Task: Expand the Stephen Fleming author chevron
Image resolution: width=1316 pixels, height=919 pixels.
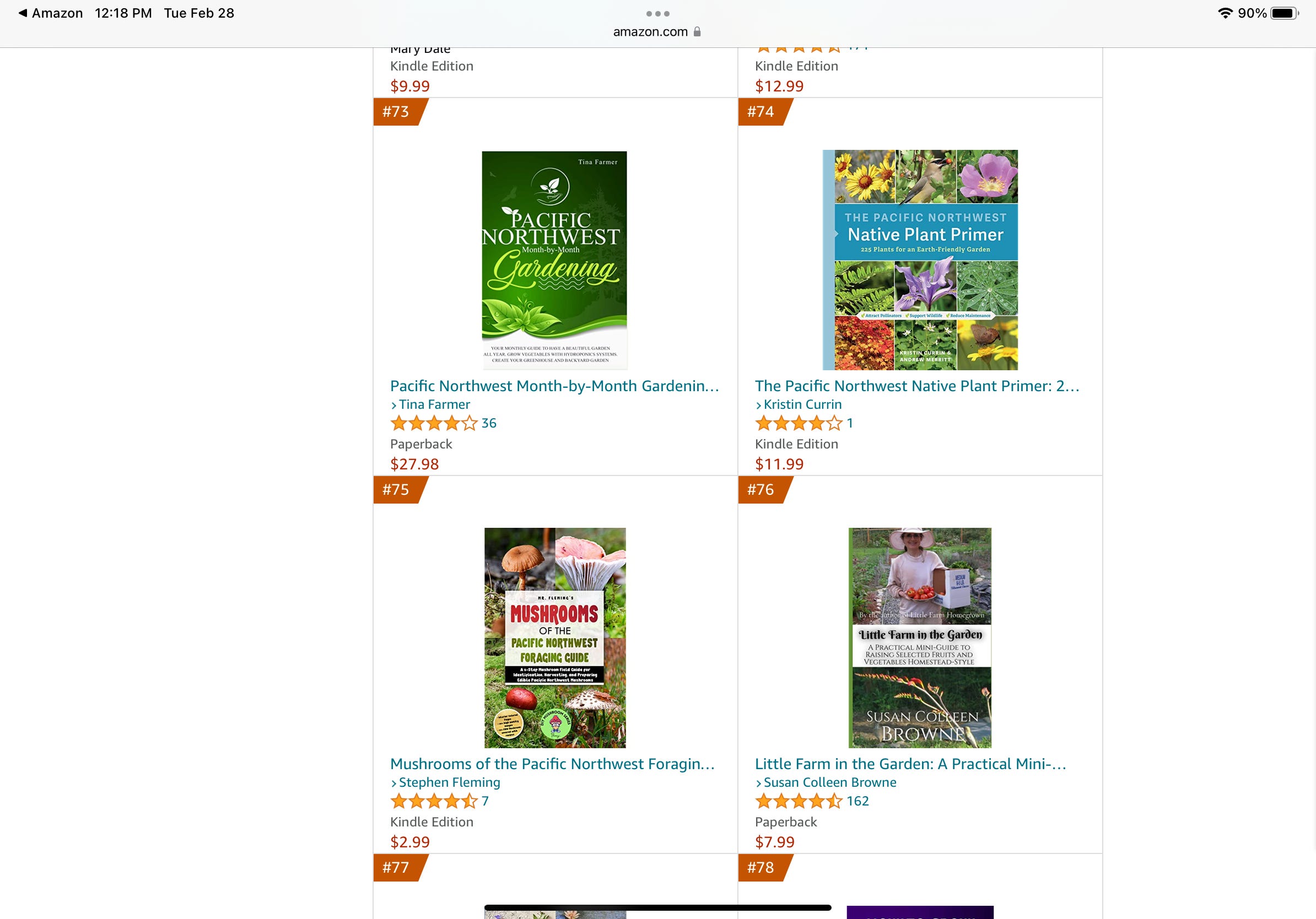Action: 394,783
